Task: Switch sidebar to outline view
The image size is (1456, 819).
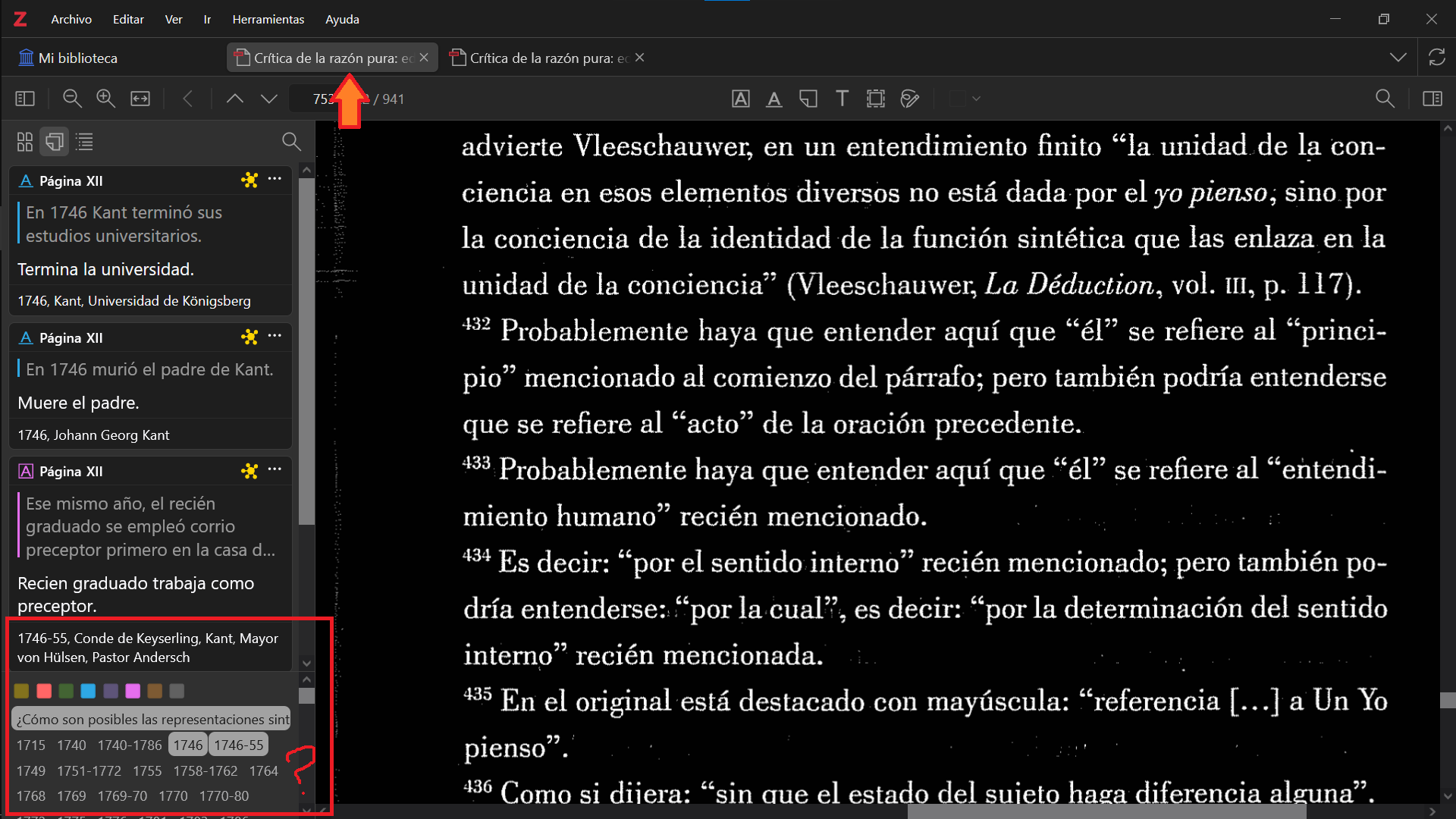Action: click(x=84, y=142)
